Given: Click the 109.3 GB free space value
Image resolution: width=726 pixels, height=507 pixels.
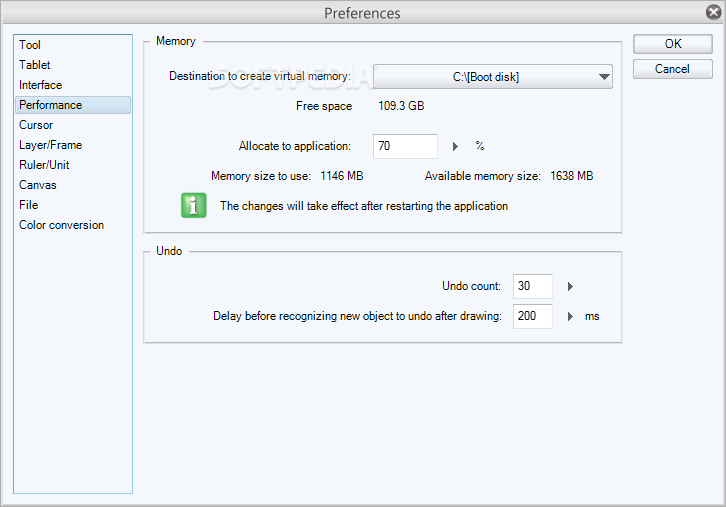Looking at the screenshot, I should click(x=401, y=106).
